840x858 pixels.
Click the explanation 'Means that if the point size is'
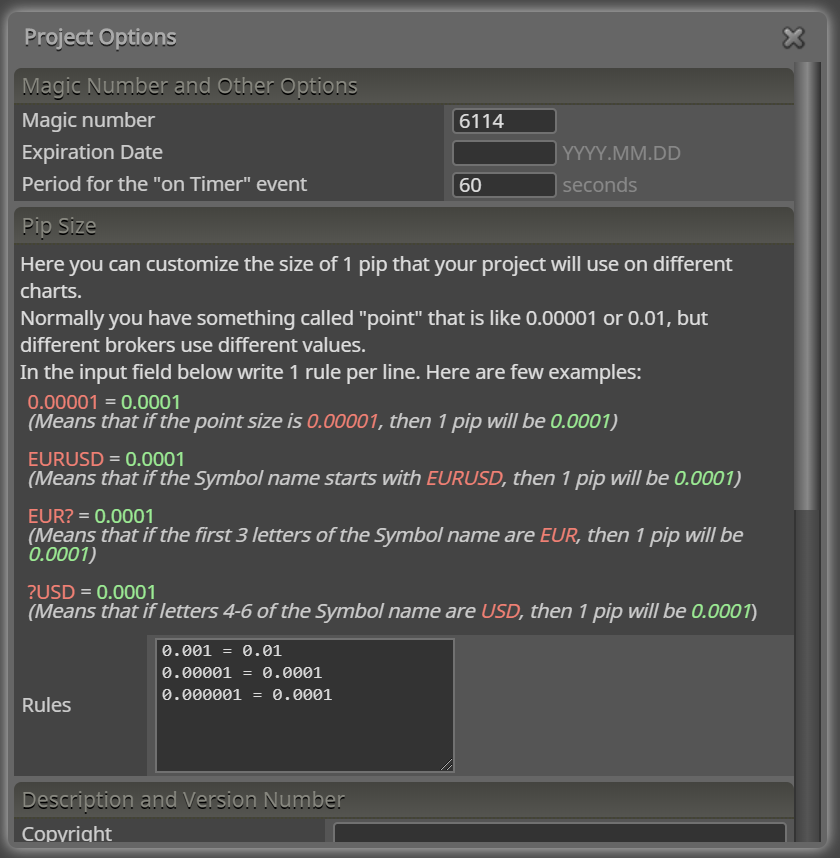coord(167,421)
